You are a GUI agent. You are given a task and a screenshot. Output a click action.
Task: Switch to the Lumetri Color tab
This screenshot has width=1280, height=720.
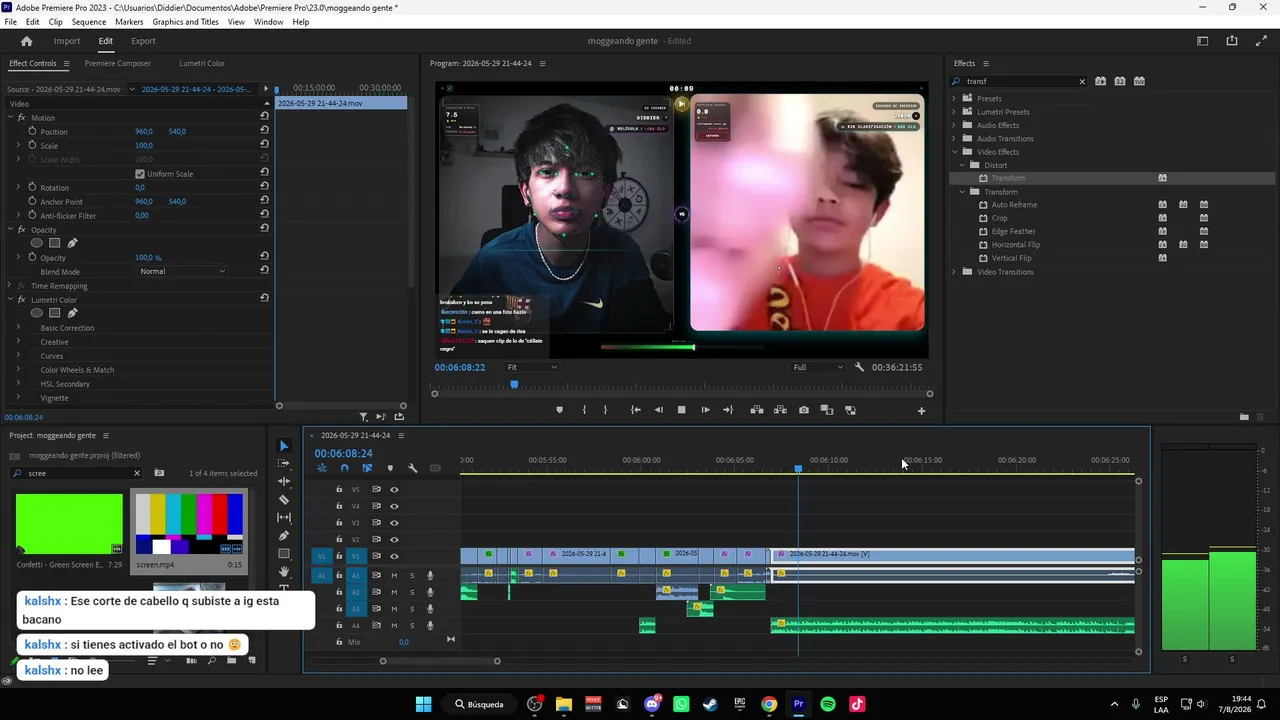click(202, 63)
